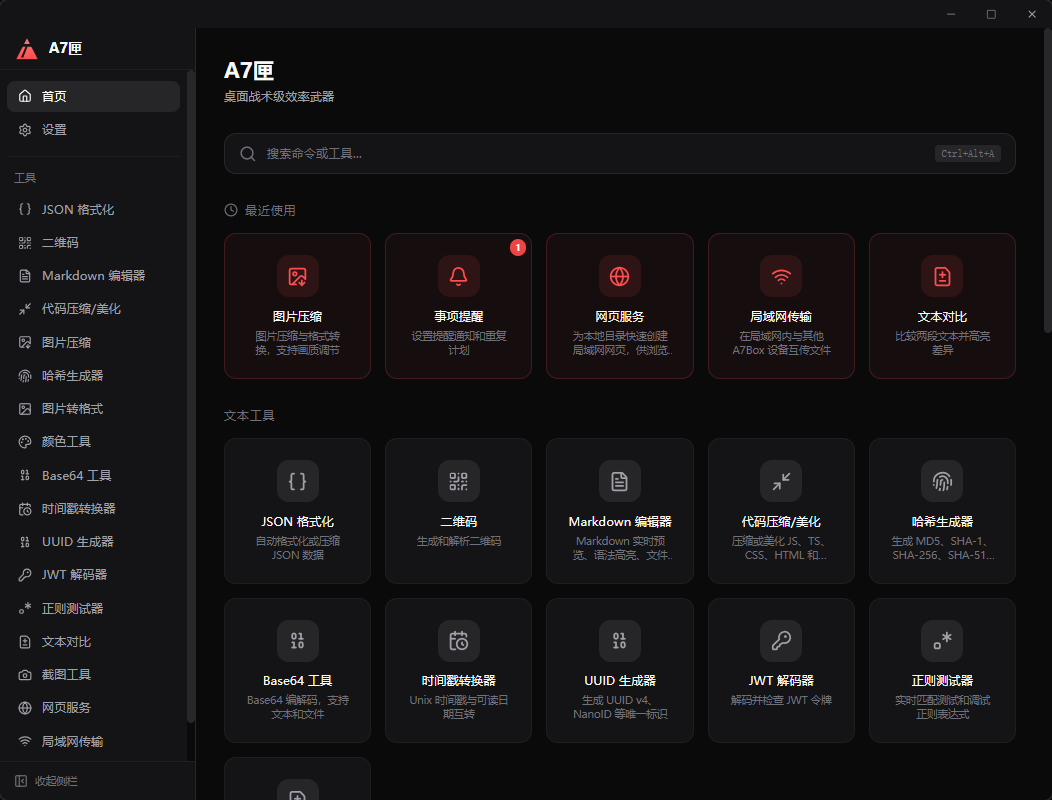Select 正则测试器 in the sidebar
Viewport: 1052px width, 800px height.
tap(93, 609)
